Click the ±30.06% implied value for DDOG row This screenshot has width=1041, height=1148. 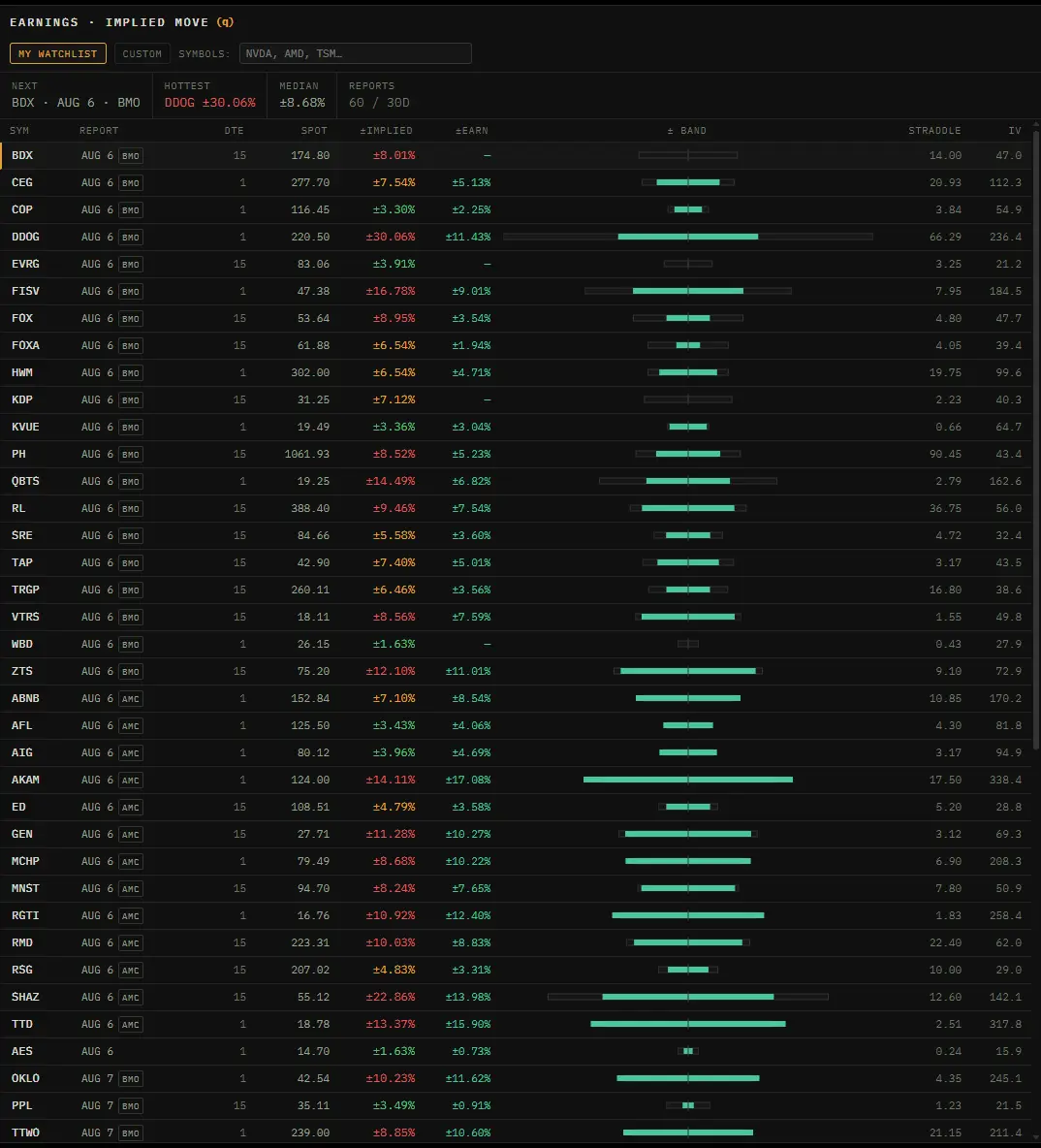coord(391,237)
